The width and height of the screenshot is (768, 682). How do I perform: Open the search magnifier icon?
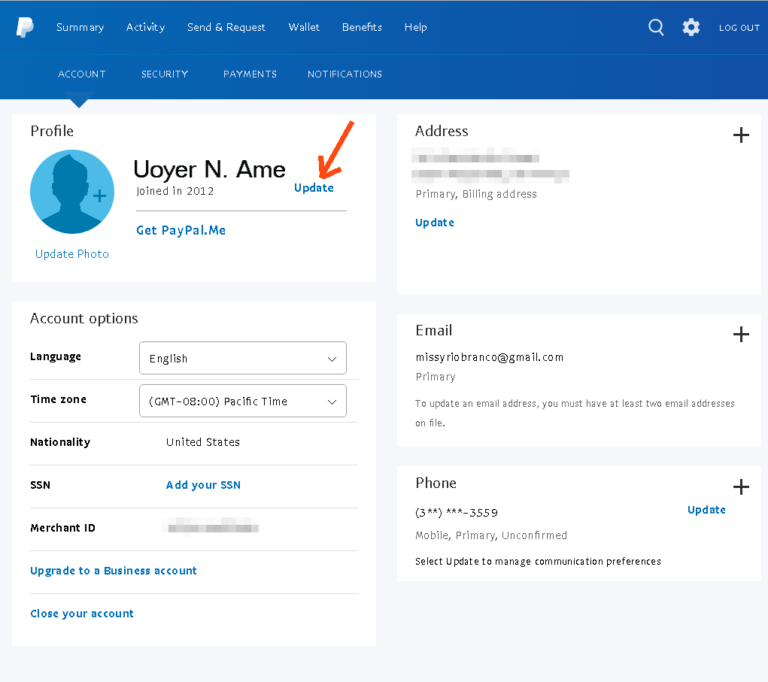tap(656, 27)
